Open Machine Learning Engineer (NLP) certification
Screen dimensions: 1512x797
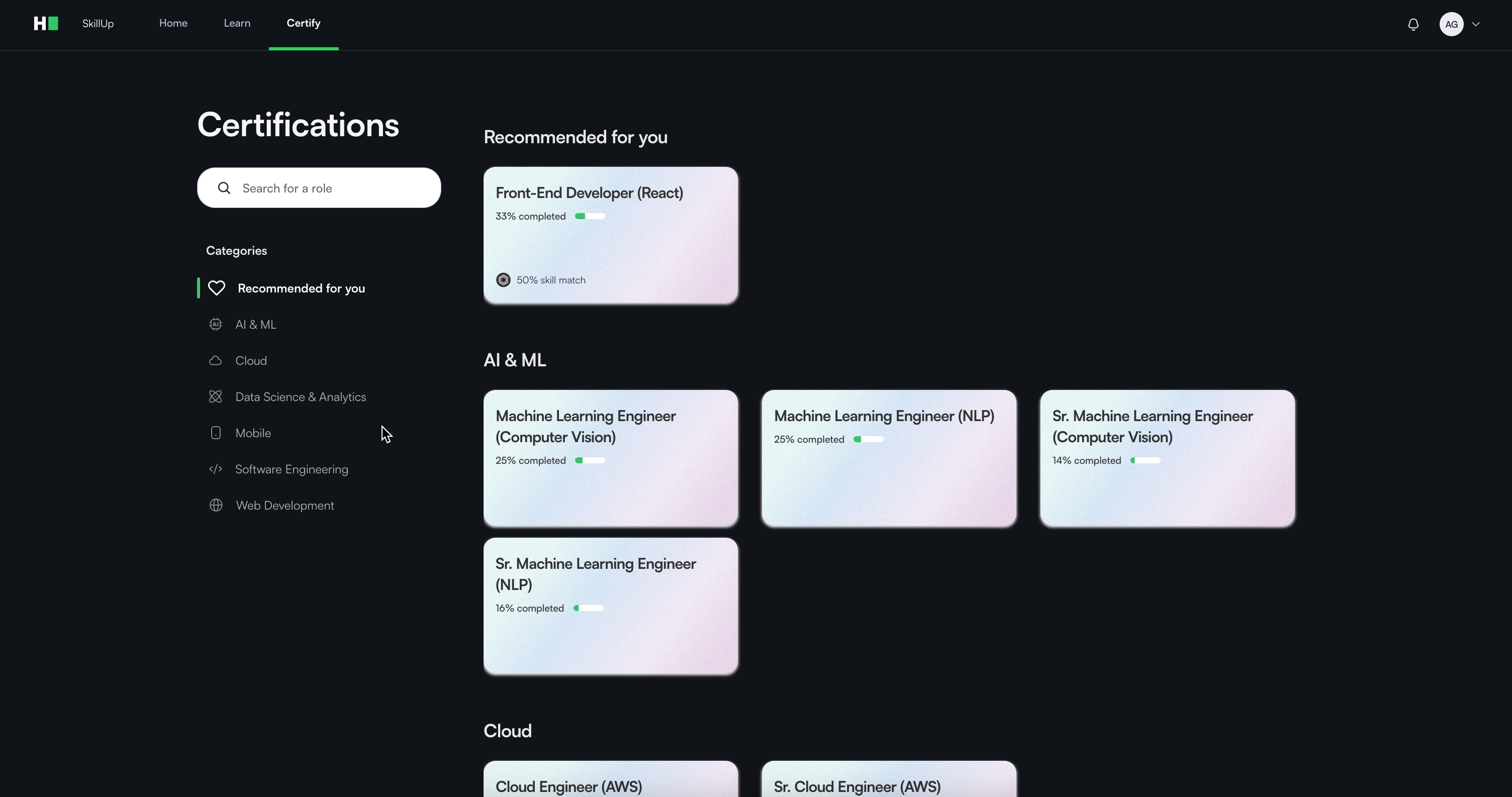tap(889, 458)
